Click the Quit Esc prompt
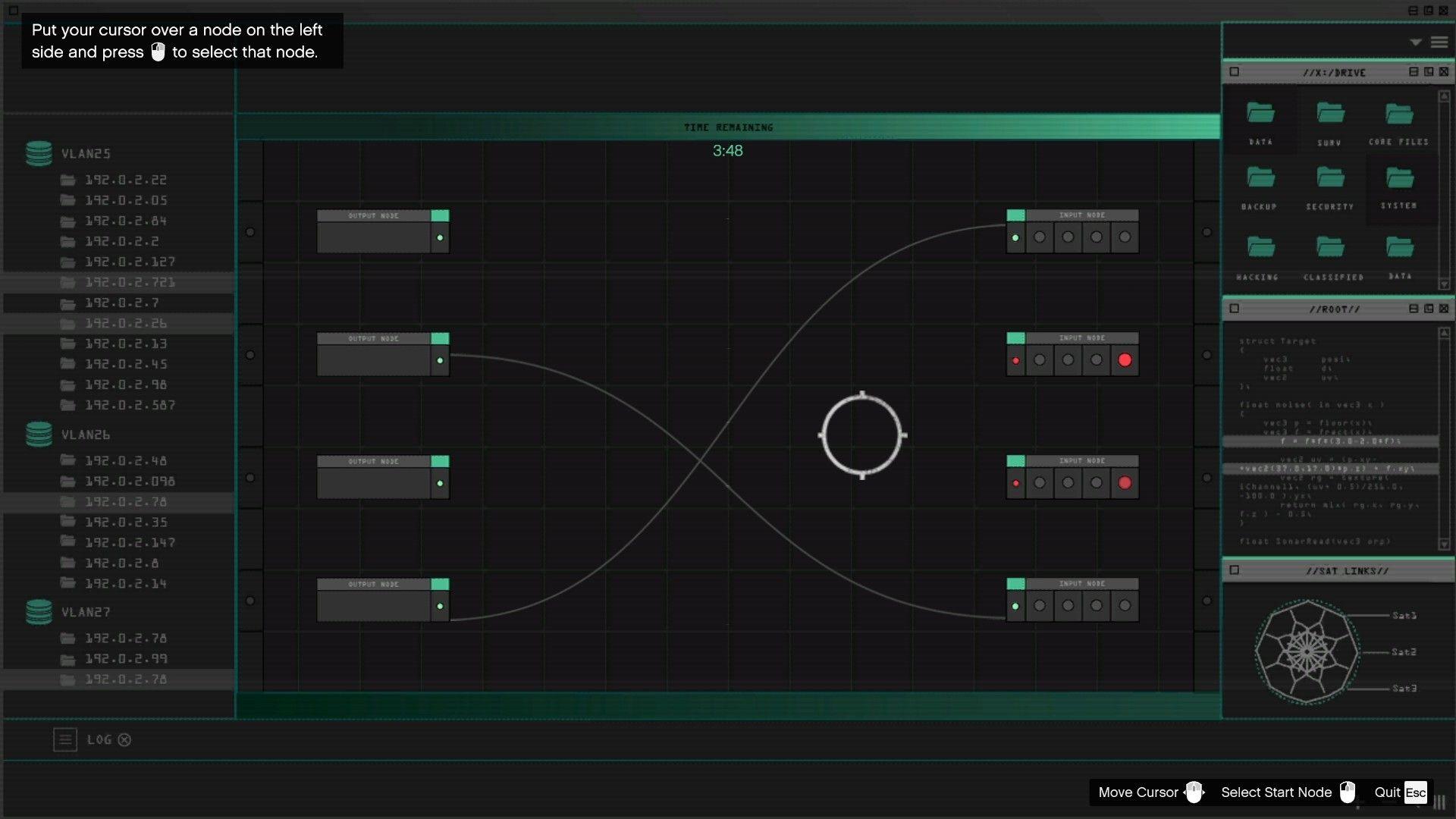The image size is (1456, 819). click(1400, 792)
